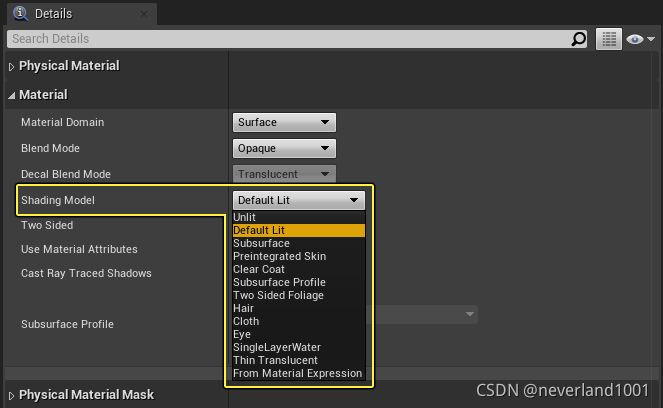Viewport: 663px width, 408px height.
Task: Expand the Physical Material section
Action: click(11, 66)
